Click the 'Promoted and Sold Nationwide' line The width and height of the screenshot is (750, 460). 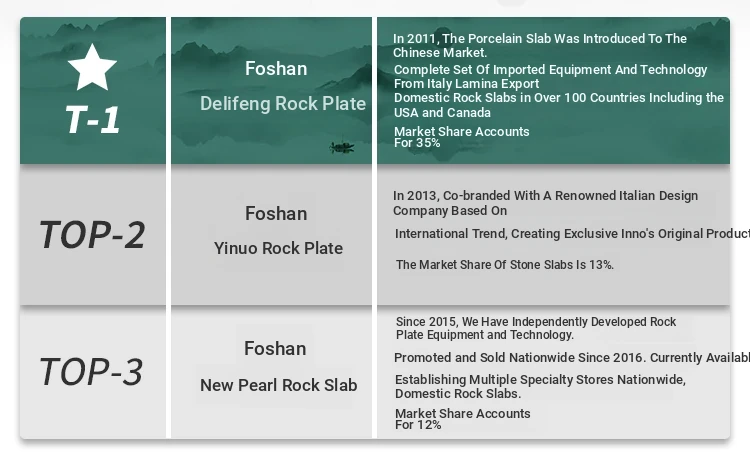570,358
